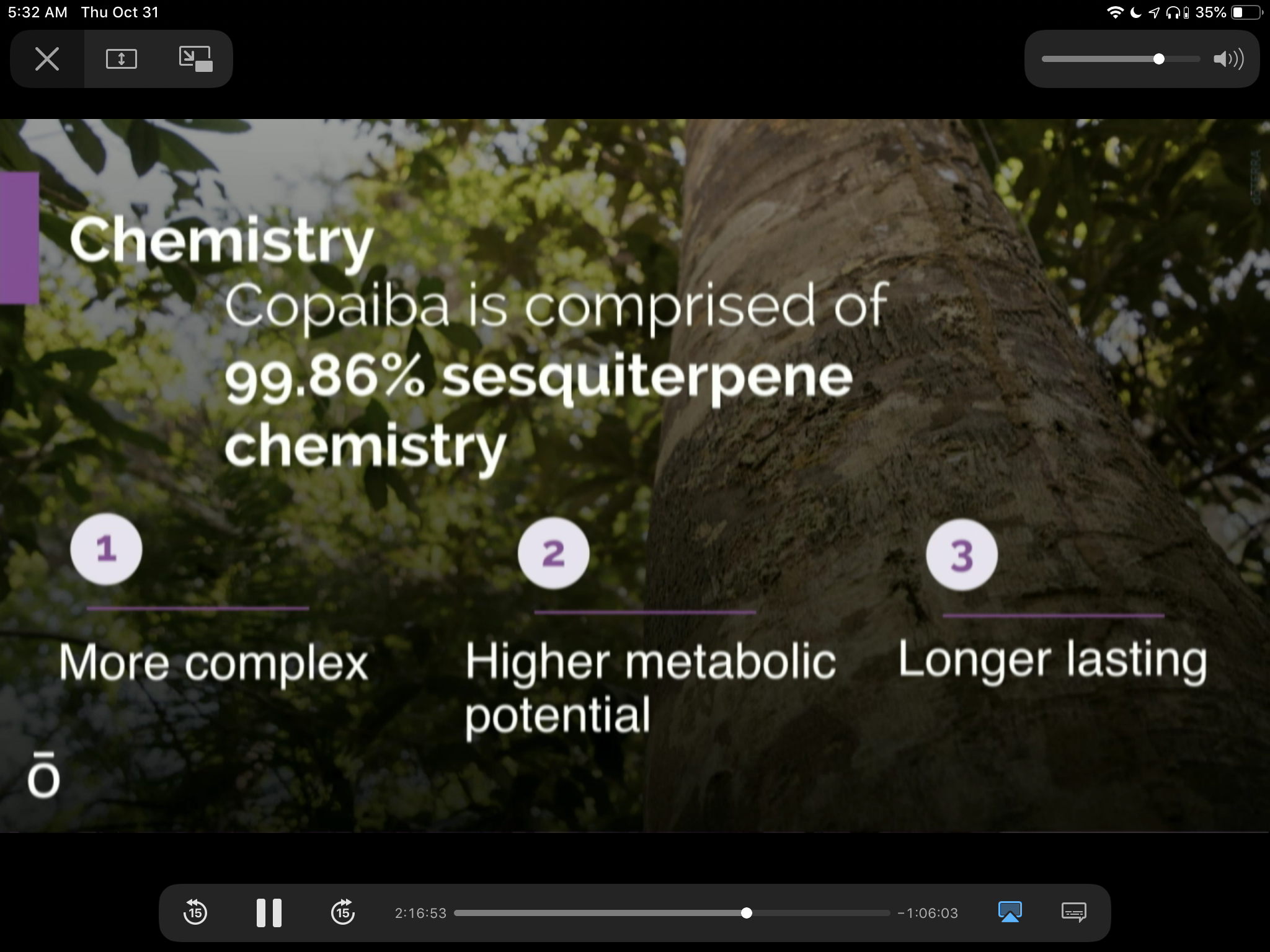This screenshot has width=1270, height=952.
Task: Rewind 15 seconds
Action: point(195,912)
